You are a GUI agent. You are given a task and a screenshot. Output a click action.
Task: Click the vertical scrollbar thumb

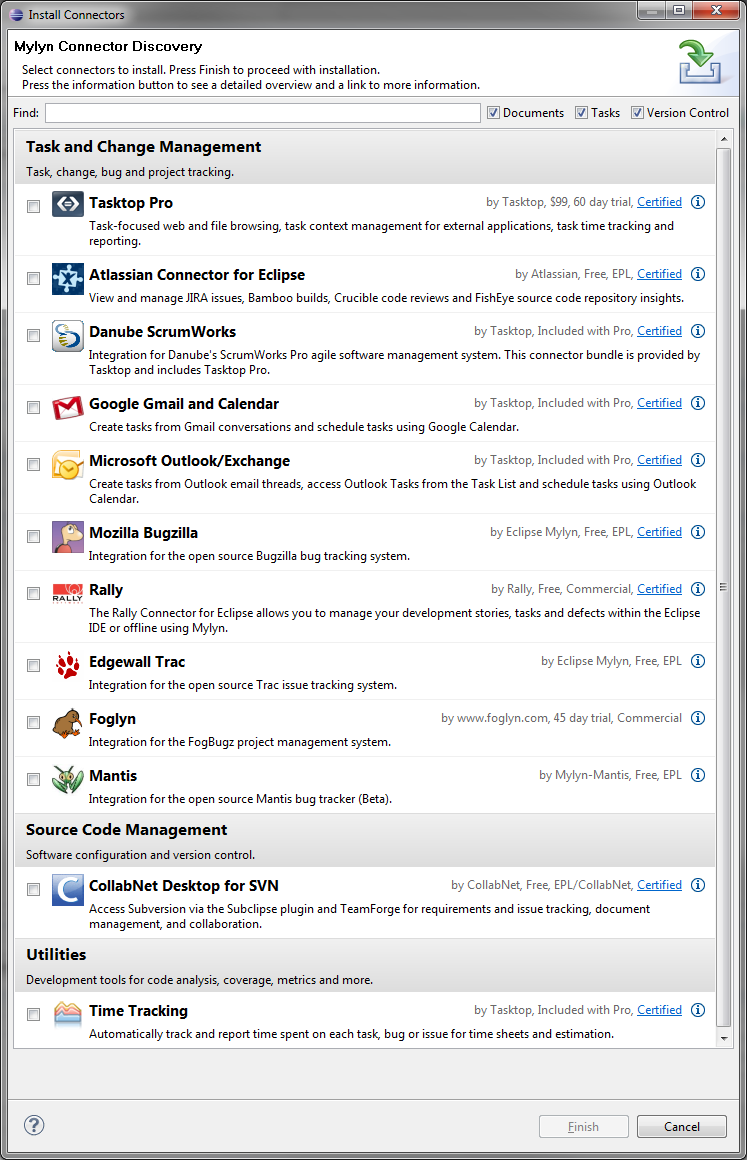click(724, 588)
